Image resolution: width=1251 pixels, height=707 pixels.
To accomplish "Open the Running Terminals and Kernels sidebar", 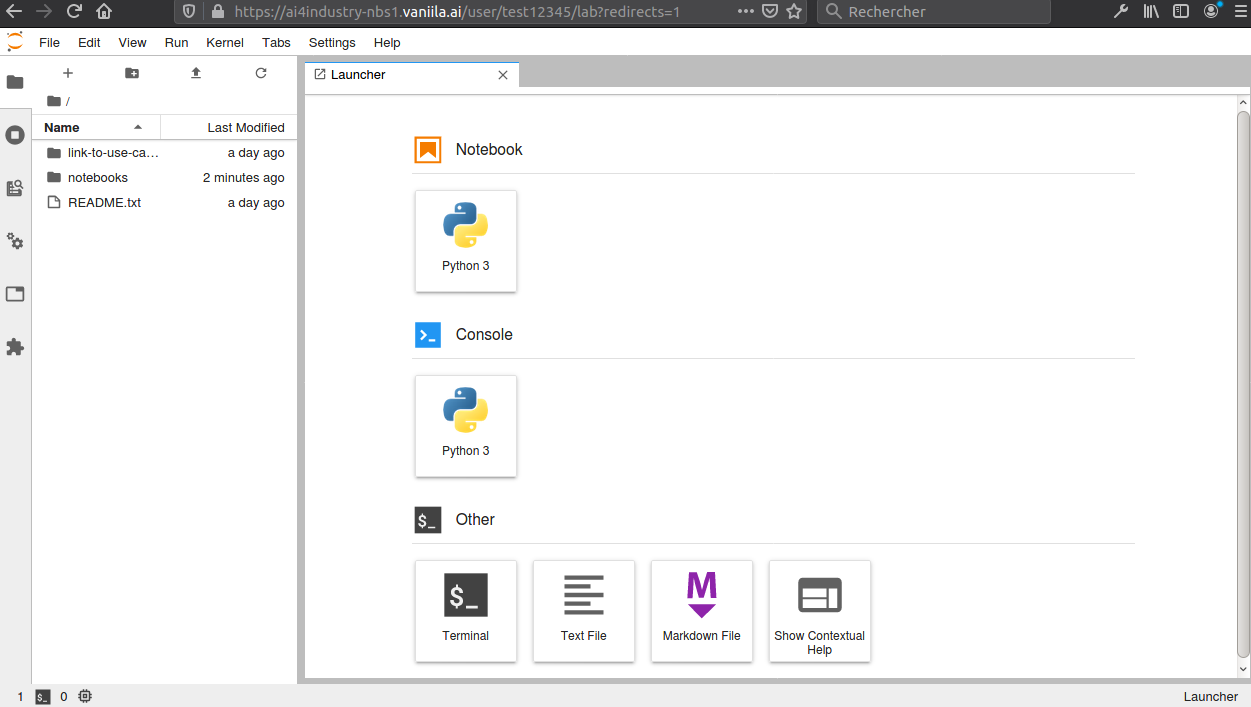I will click(15, 135).
